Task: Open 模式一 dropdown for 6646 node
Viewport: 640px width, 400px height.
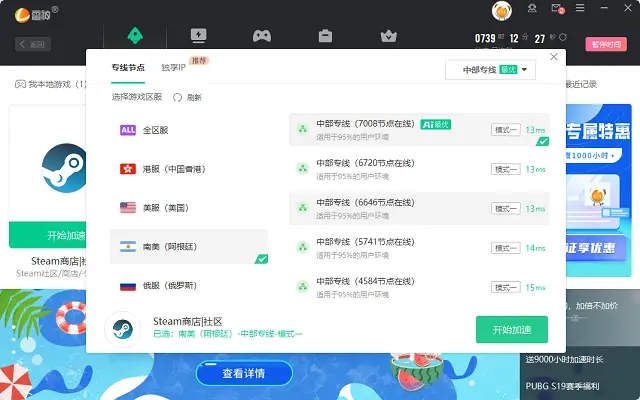Action: tap(506, 209)
